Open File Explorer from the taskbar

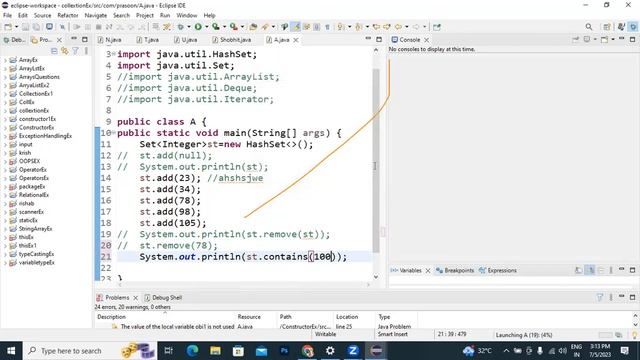tap(216, 351)
